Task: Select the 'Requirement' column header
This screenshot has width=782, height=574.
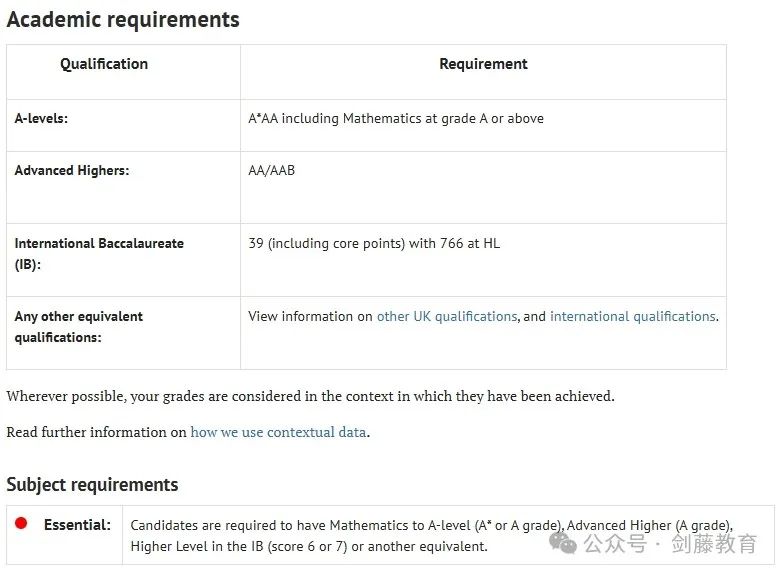Action: click(x=483, y=64)
